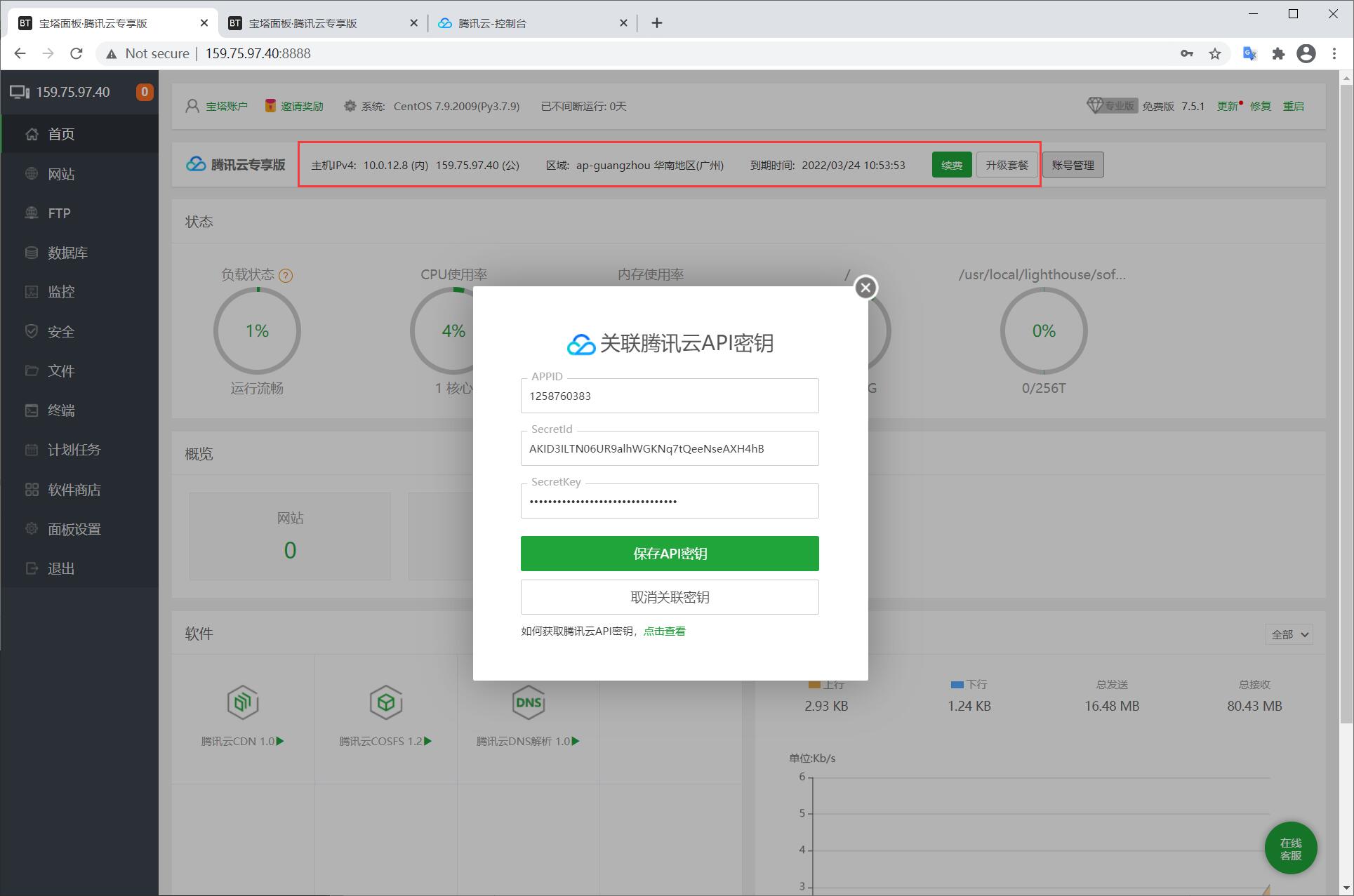The width and height of the screenshot is (1354, 896).
Task: Open the 腾讯云COSFS 1.2 software icon
Action: [385, 702]
